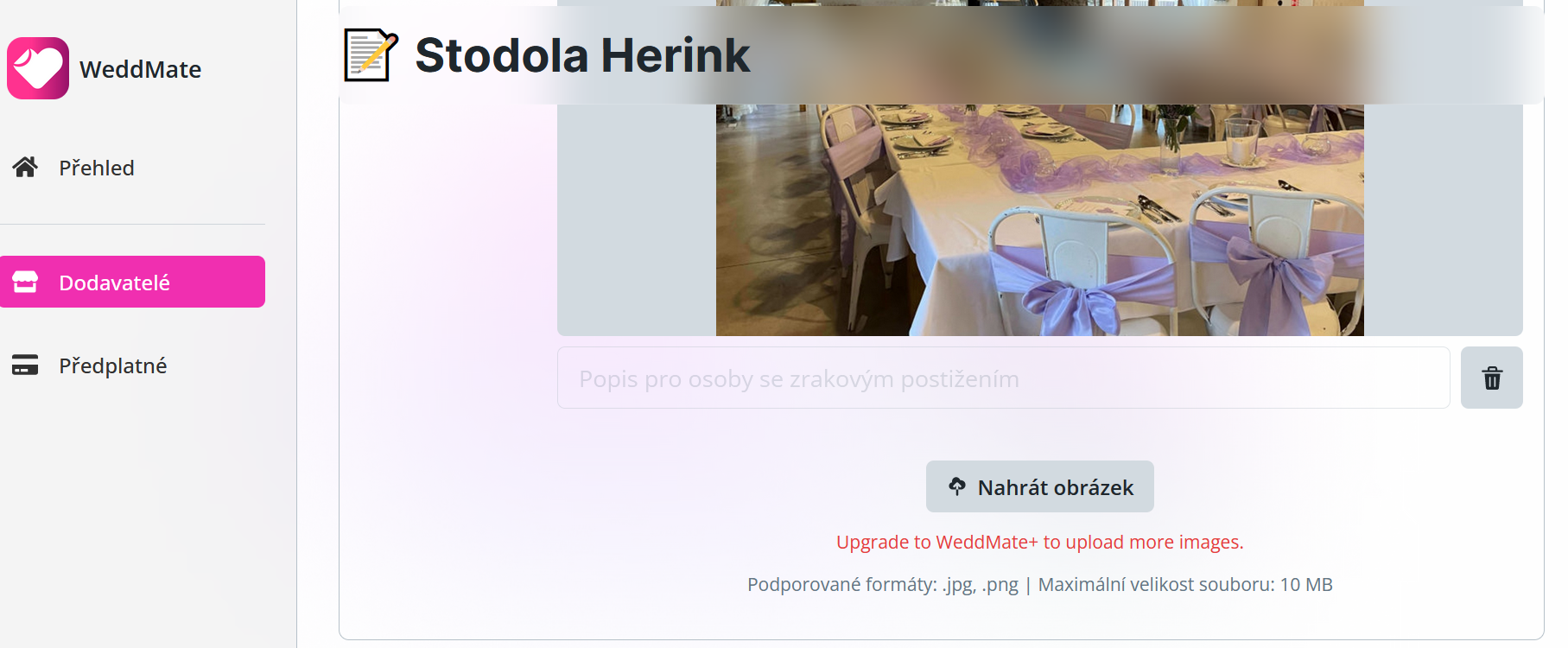
Task: Open the Přehled menu label
Action: point(97,168)
